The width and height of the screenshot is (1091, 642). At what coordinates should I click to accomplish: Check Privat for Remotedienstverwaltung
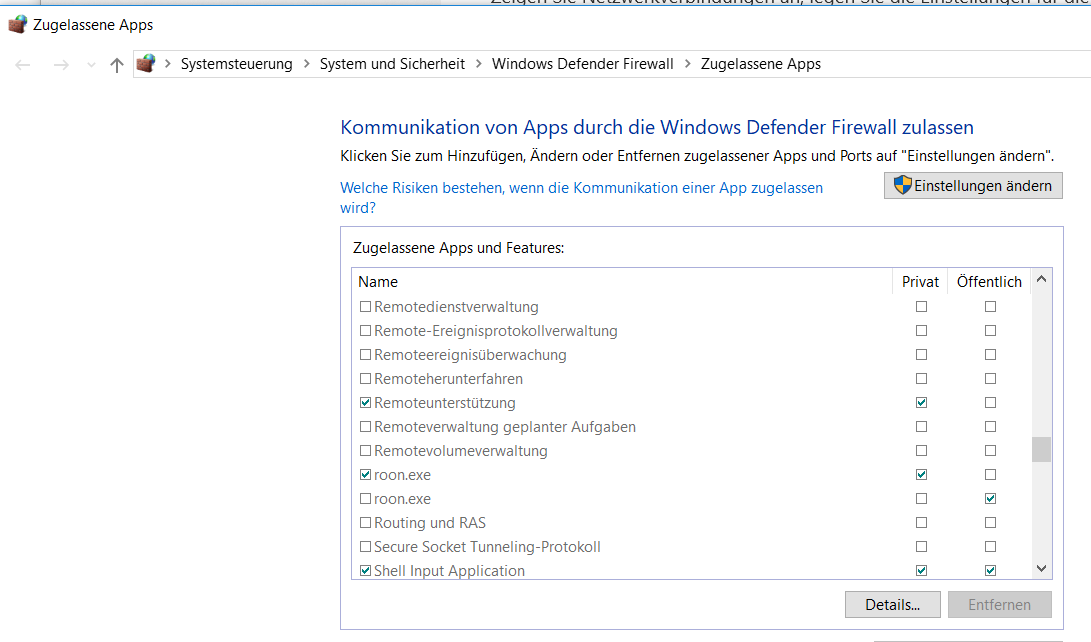921,307
